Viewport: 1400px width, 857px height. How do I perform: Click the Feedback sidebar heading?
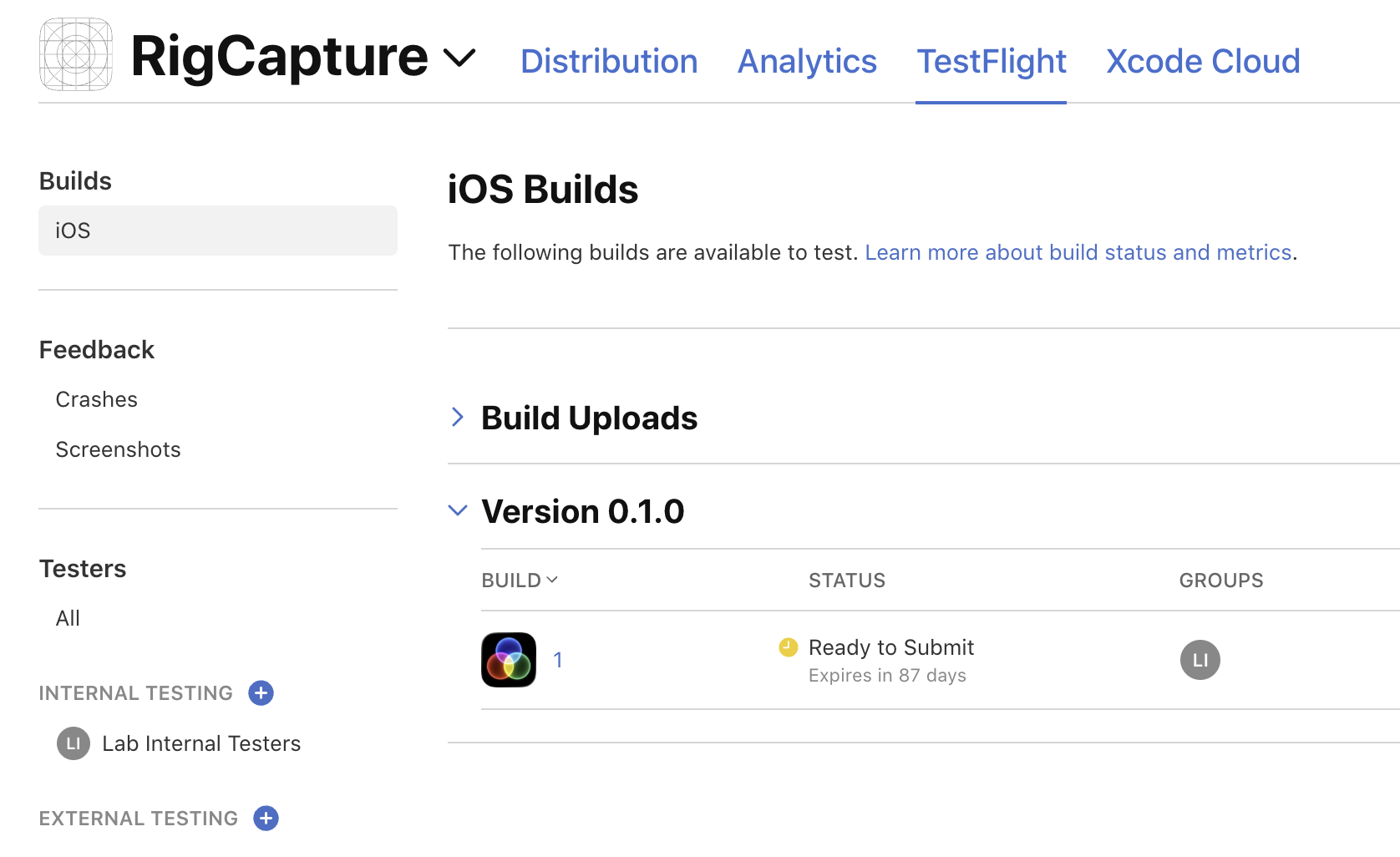[x=97, y=350]
